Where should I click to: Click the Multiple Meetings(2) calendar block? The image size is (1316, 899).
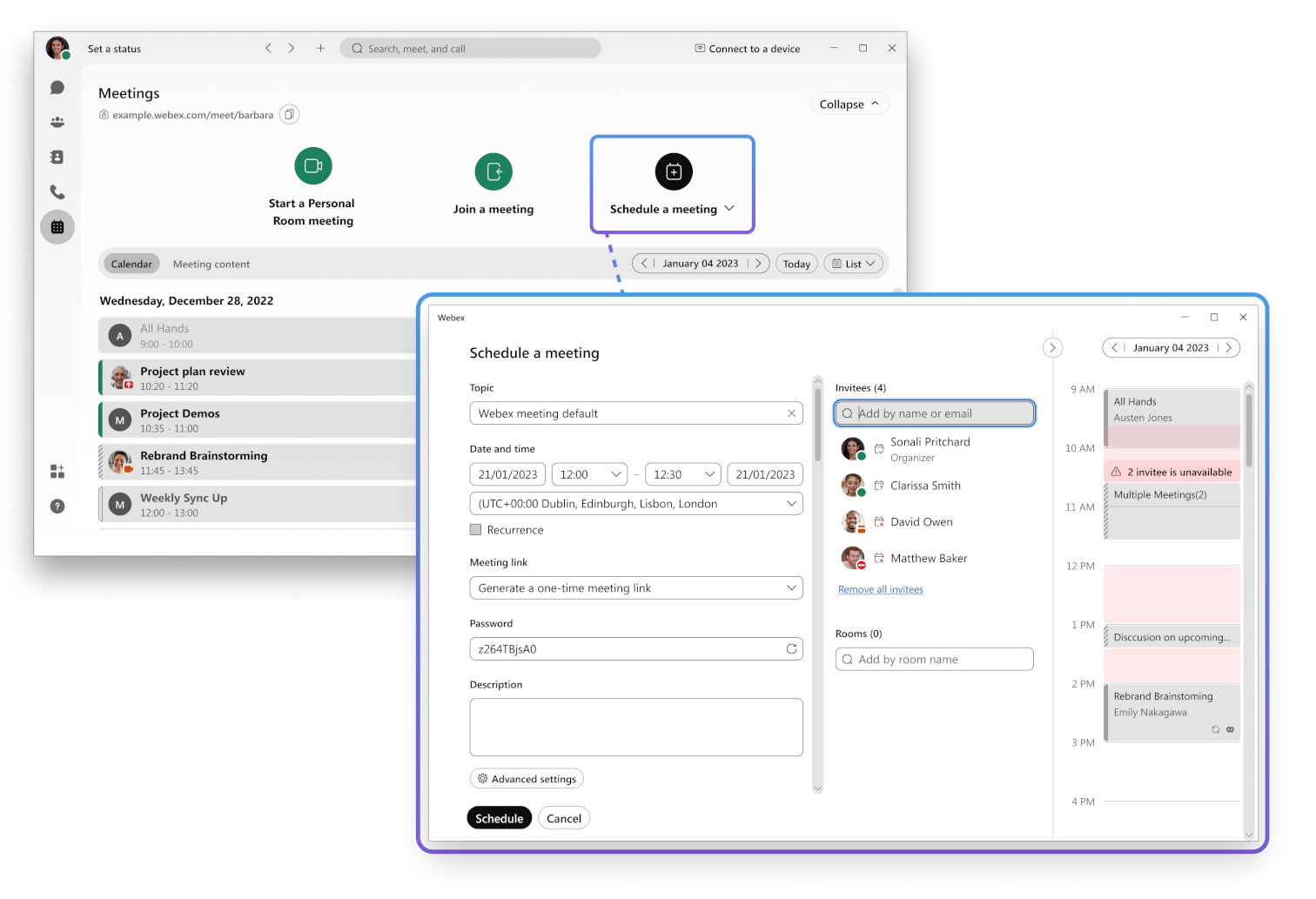pyautogui.click(x=1172, y=513)
